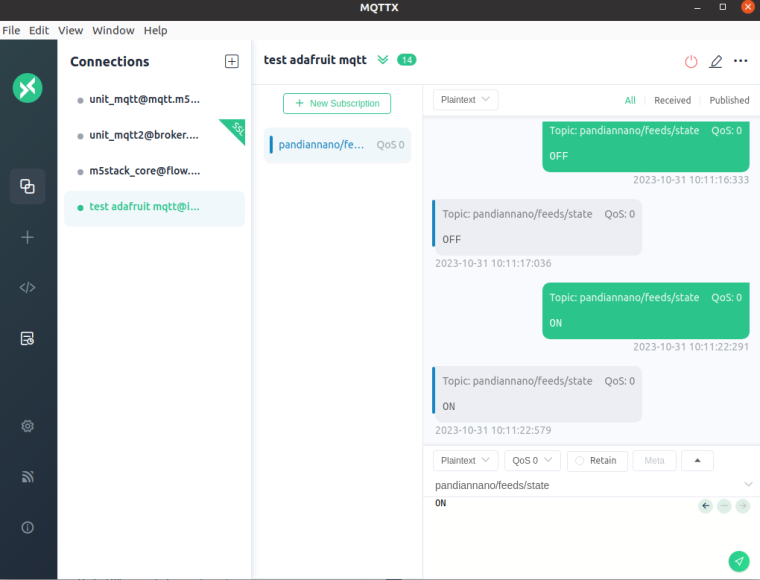The height and width of the screenshot is (580, 760).
Task: Open the payload Plaintext format dropdown
Action: [465, 461]
